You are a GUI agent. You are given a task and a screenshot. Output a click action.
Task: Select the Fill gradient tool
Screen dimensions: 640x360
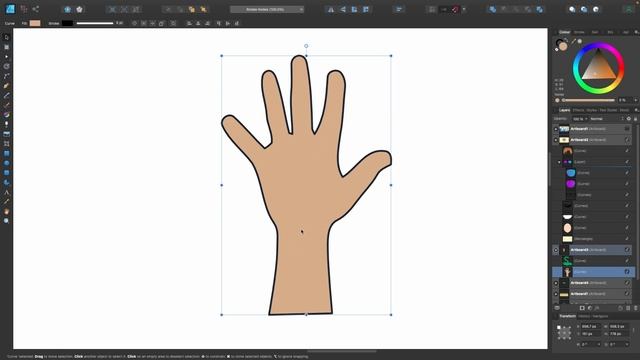(x=6, y=115)
